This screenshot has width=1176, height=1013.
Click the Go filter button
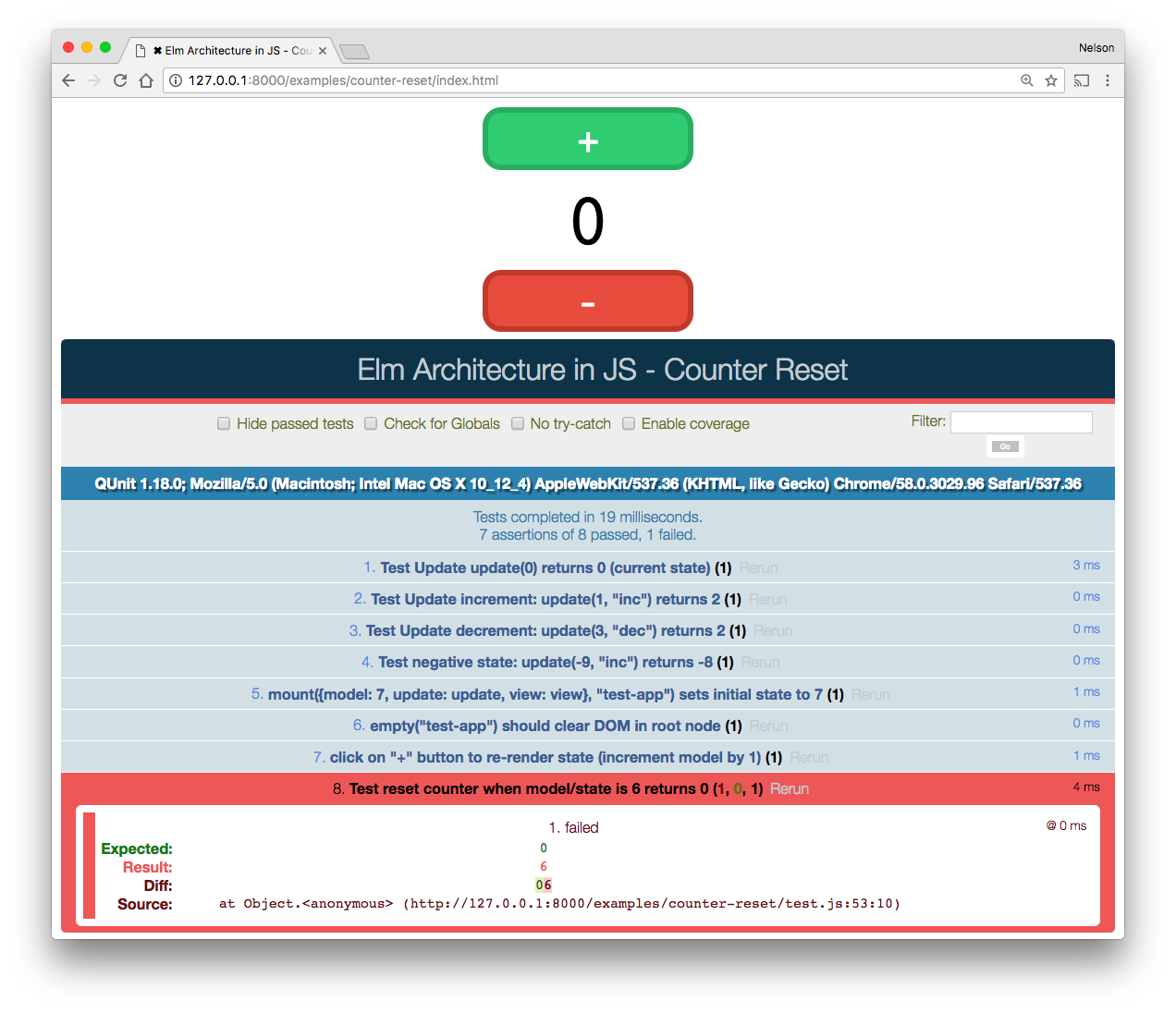[1005, 446]
